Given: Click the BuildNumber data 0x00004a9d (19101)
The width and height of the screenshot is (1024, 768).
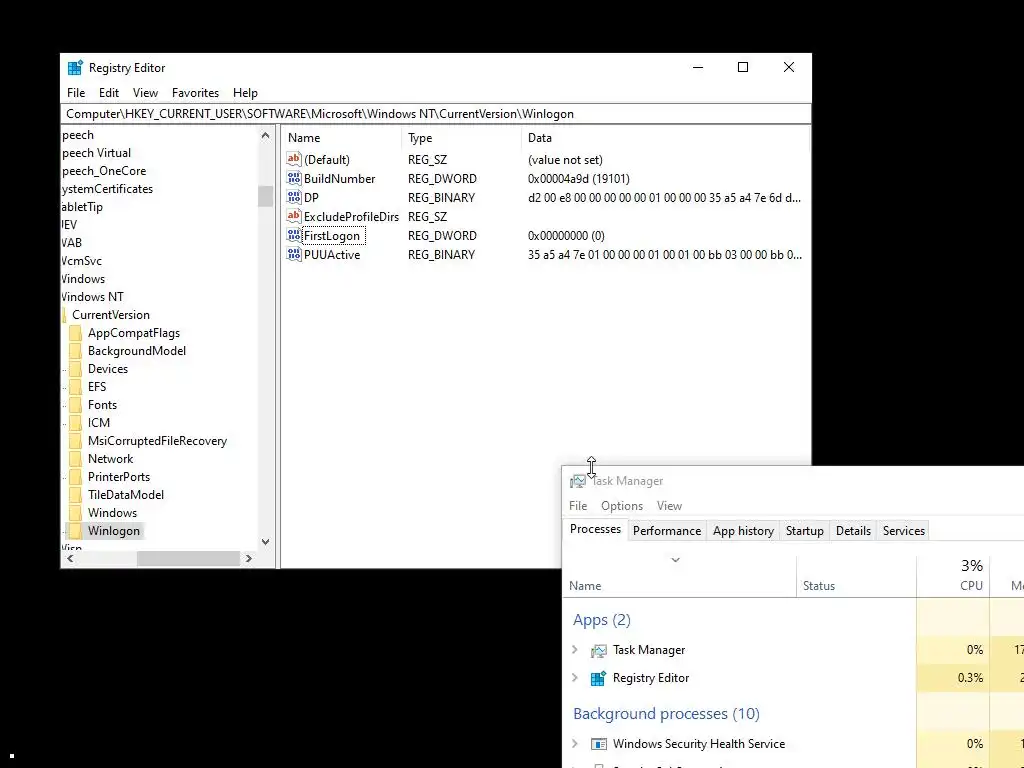Looking at the screenshot, I should 579,178.
